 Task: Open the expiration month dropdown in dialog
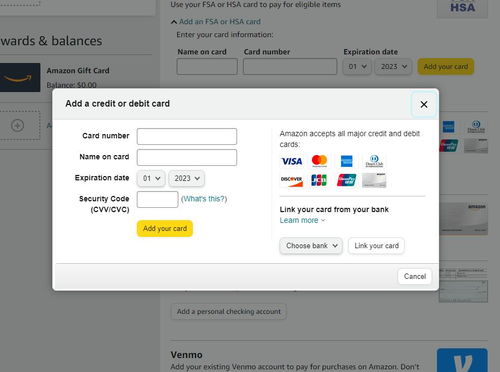(x=151, y=178)
